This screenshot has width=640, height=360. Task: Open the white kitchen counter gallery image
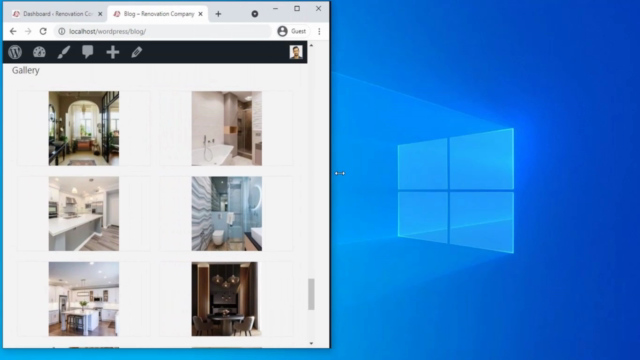pyautogui.click(x=84, y=213)
